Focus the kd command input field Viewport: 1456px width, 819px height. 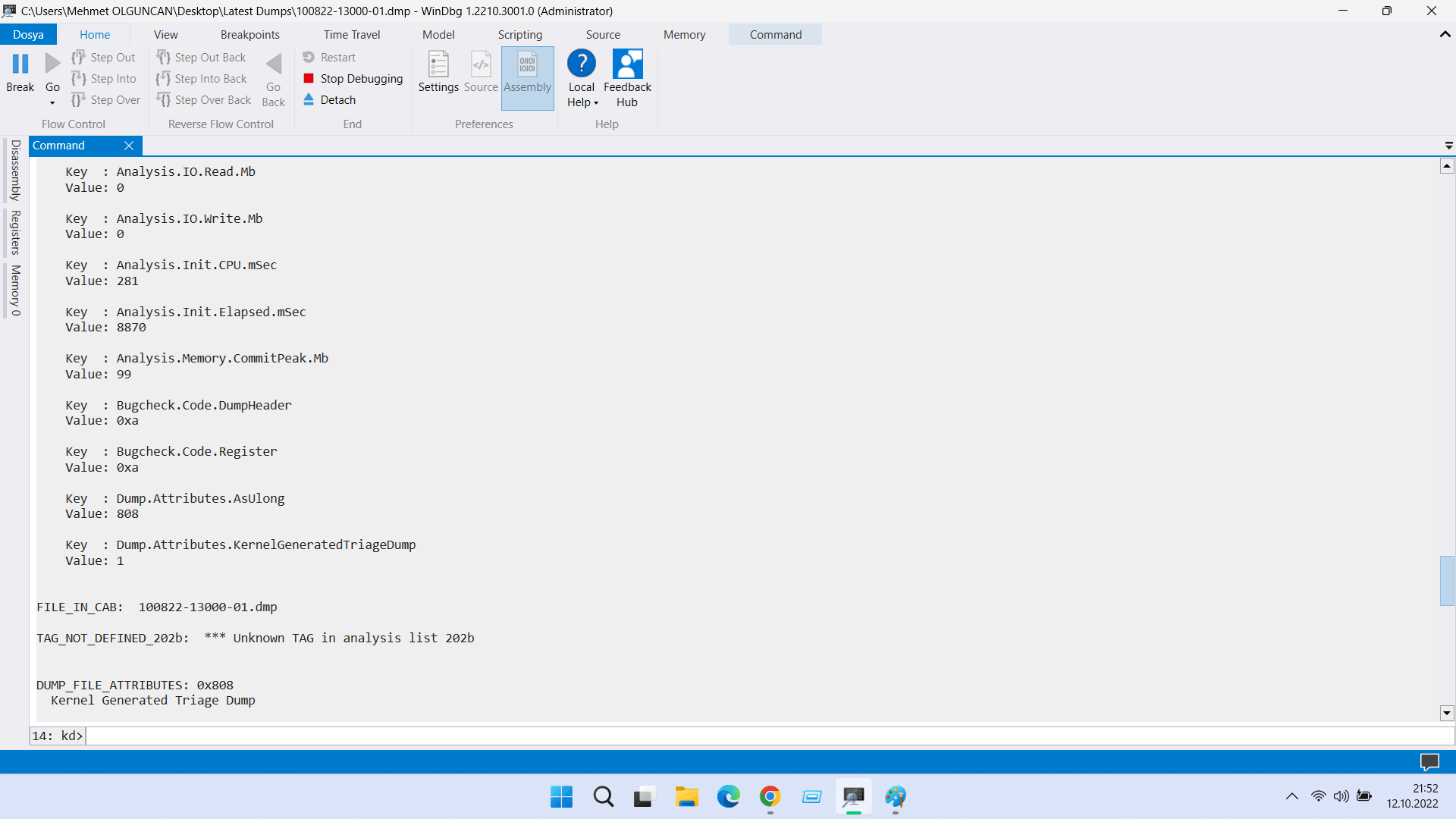tap(758, 736)
